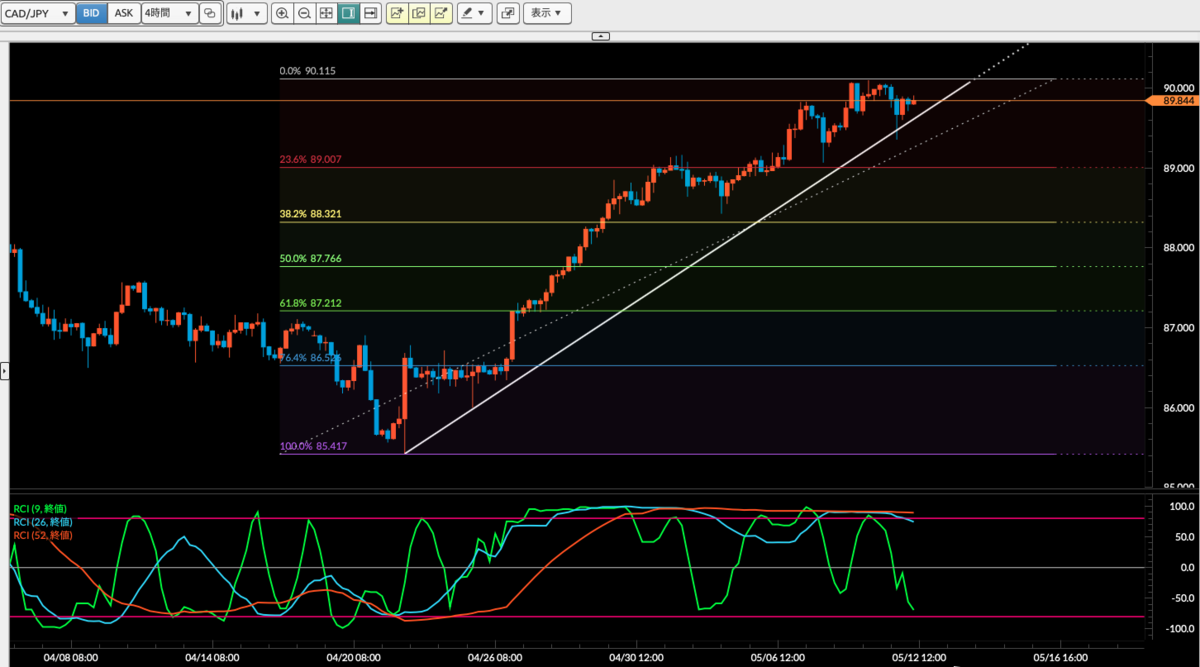Select the 50.0% 87.766 Fibonacci label
The image size is (1200, 667).
click(x=312, y=259)
